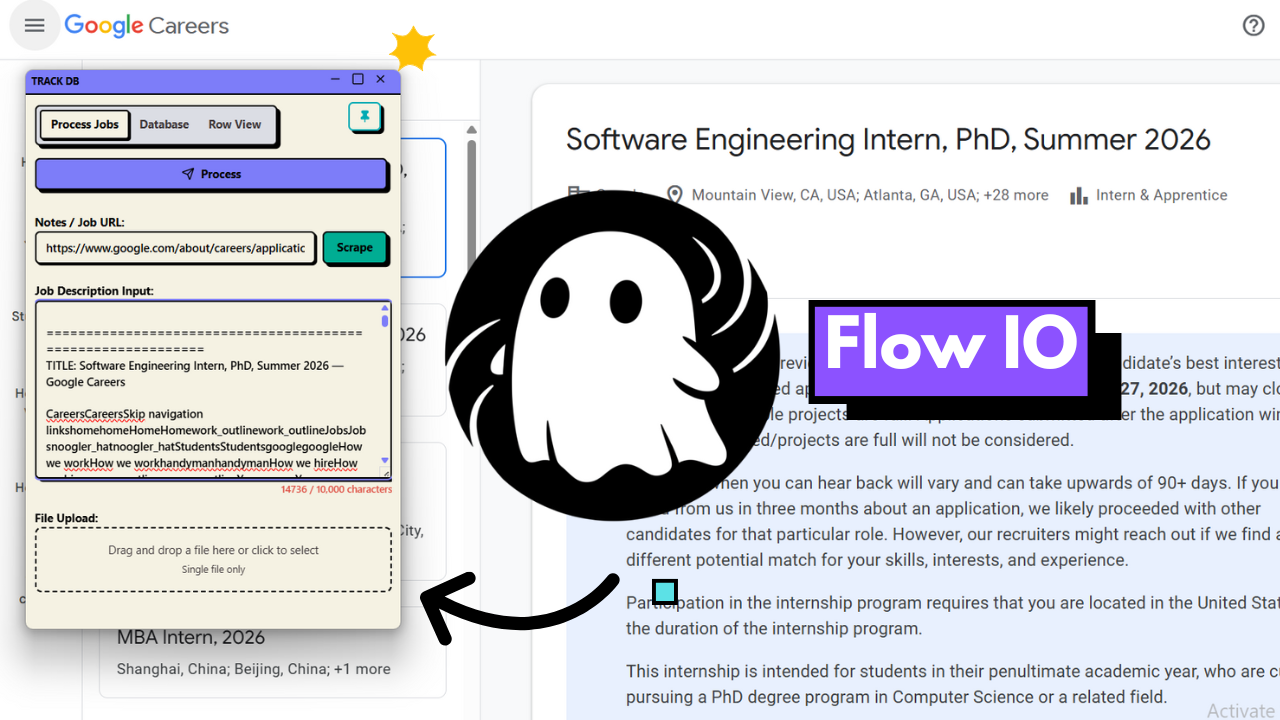
Task: Maximize the Track DB window
Action: click(357, 79)
